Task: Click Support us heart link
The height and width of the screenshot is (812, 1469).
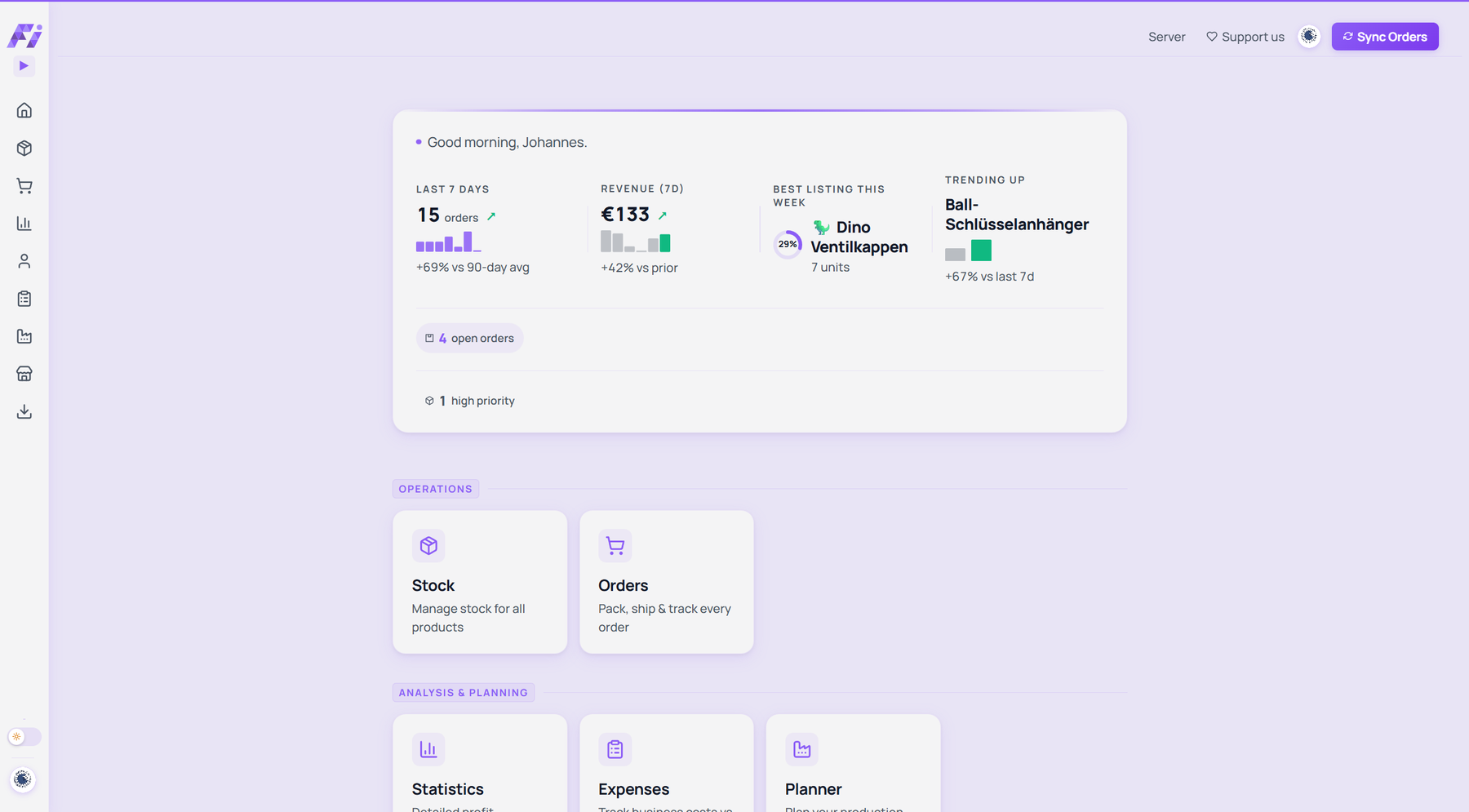Action: click(1245, 37)
